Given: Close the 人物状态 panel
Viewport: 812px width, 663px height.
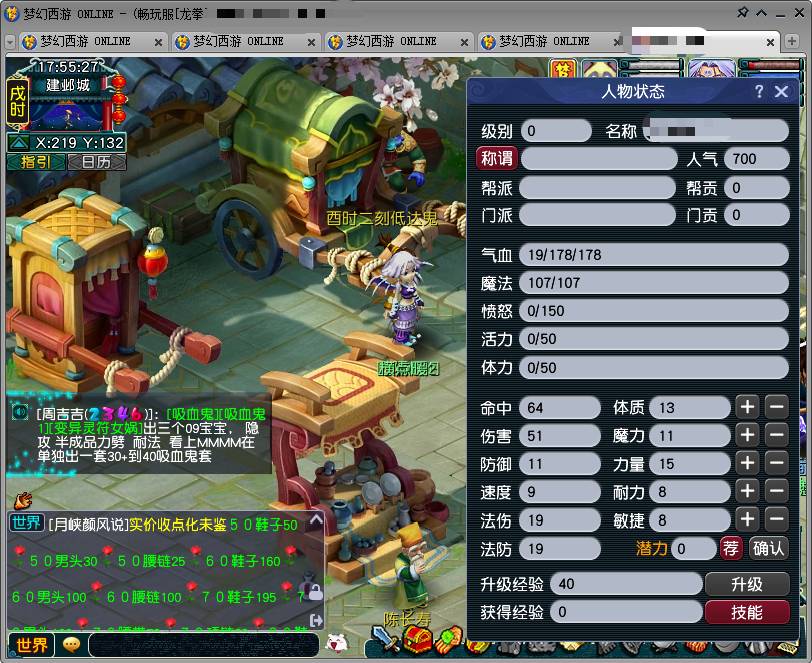Looking at the screenshot, I should [x=781, y=92].
